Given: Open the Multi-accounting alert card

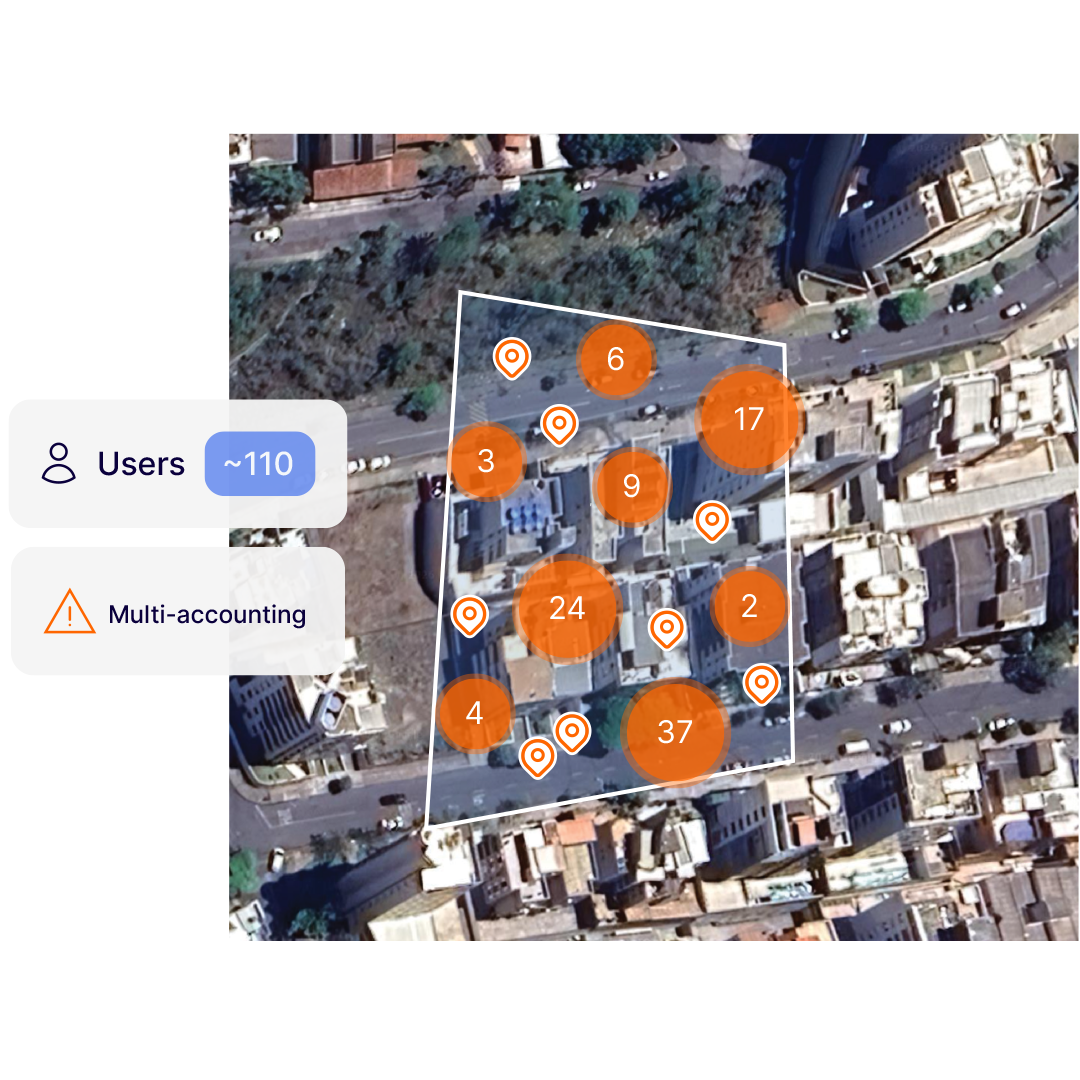Looking at the screenshot, I should pyautogui.click(x=178, y=611).
